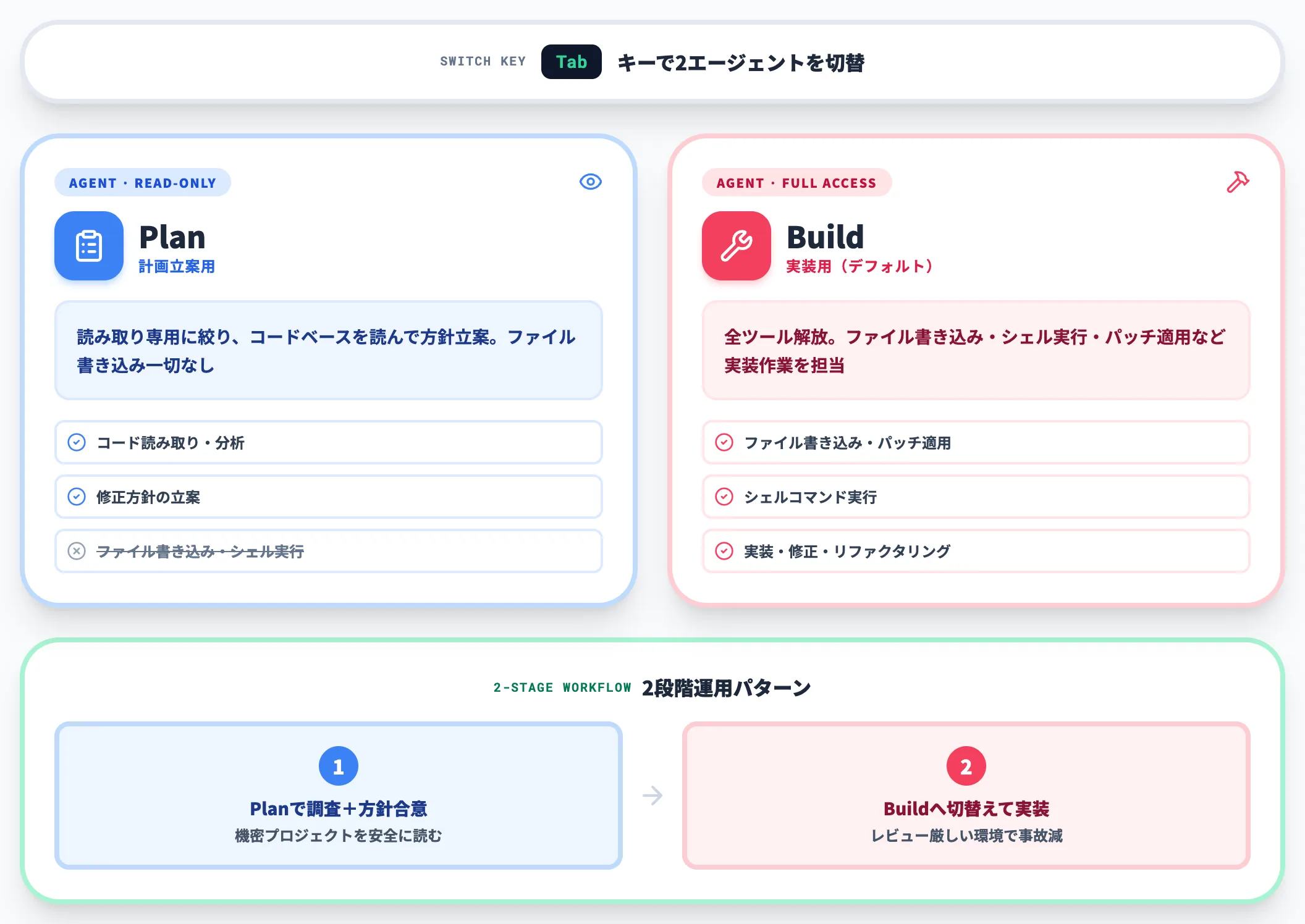This screenshot has width=1305, height=924.
Task: Click the 2-STAGE WORKFLOW label
Action: pos(562,687)
